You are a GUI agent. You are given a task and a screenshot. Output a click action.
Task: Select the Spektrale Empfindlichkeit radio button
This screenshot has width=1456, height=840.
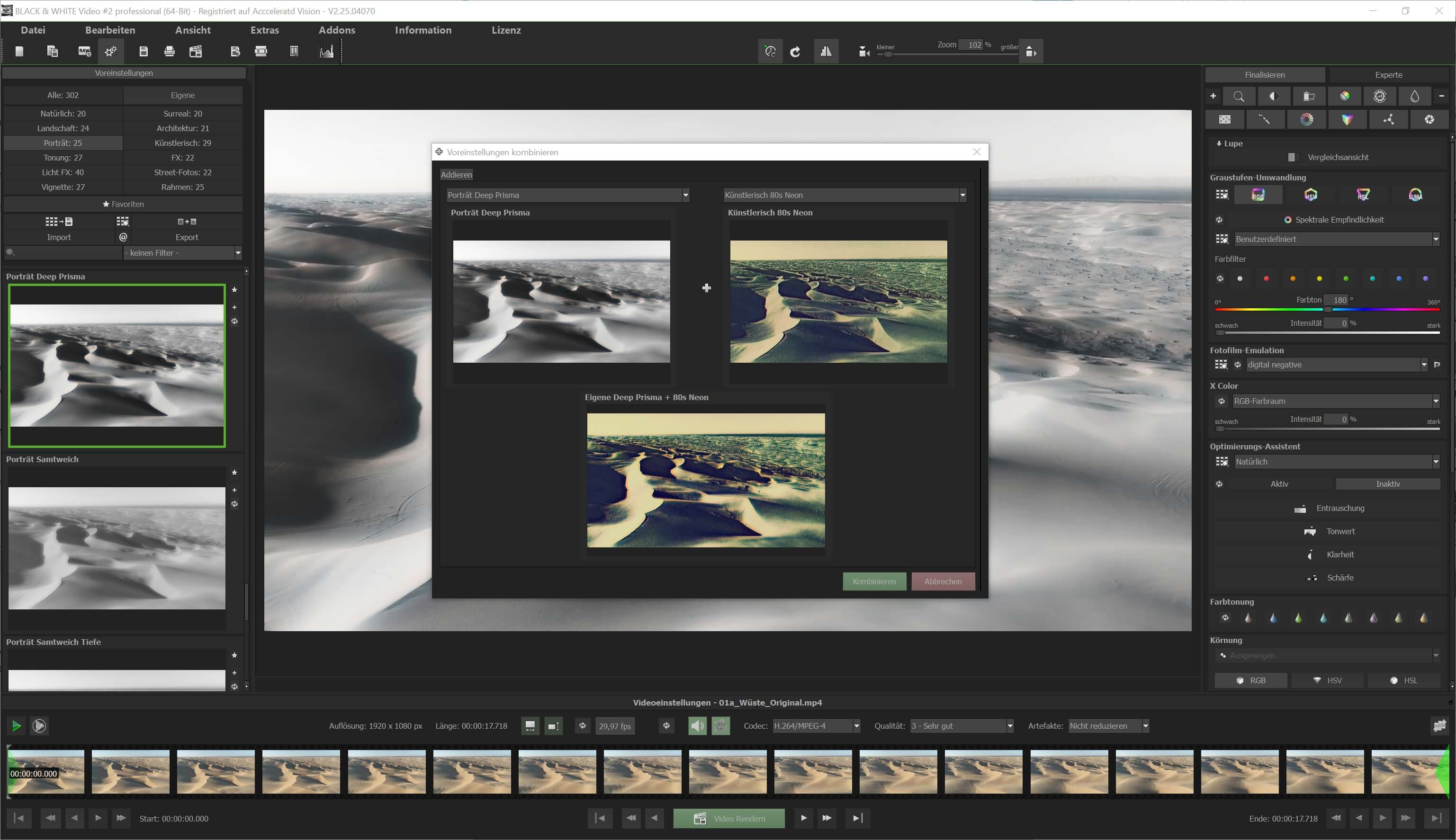1287,220
